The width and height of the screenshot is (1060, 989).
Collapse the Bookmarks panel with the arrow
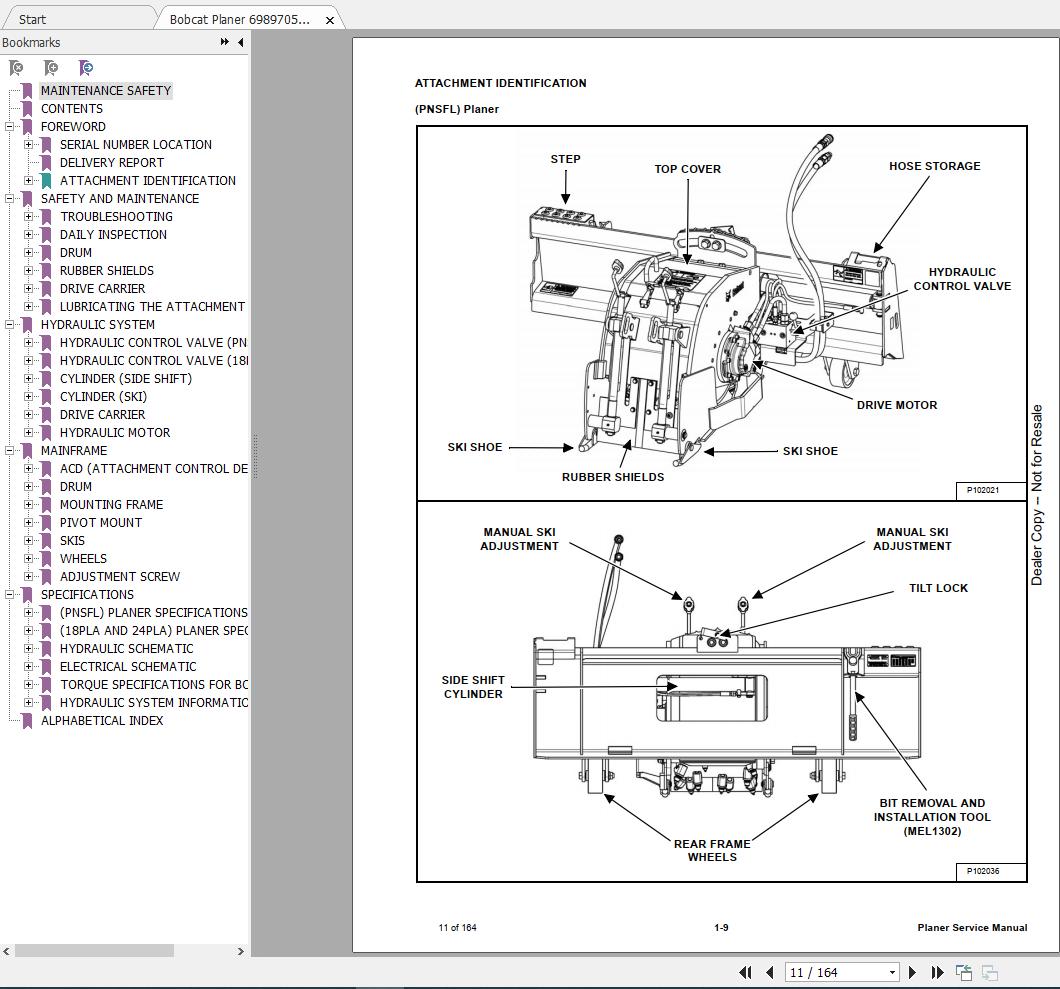(239, 42)
